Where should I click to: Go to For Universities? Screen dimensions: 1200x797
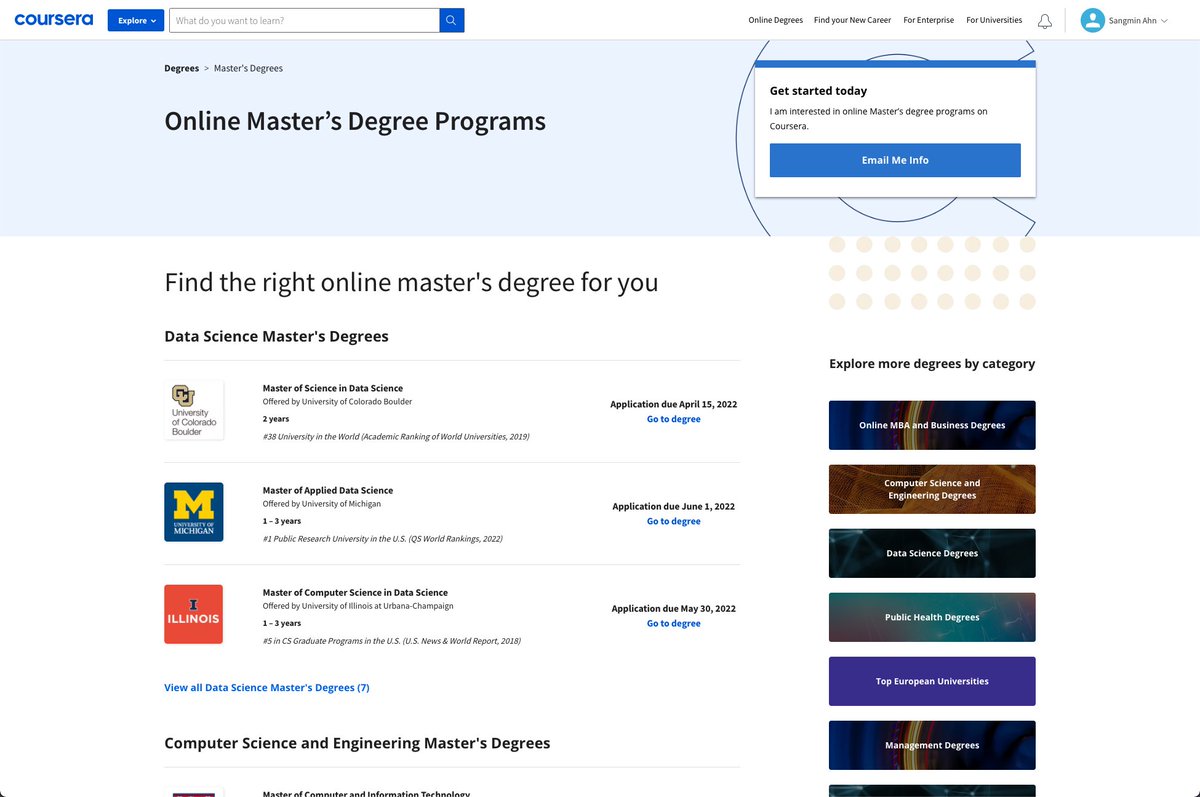pos(994,20)
